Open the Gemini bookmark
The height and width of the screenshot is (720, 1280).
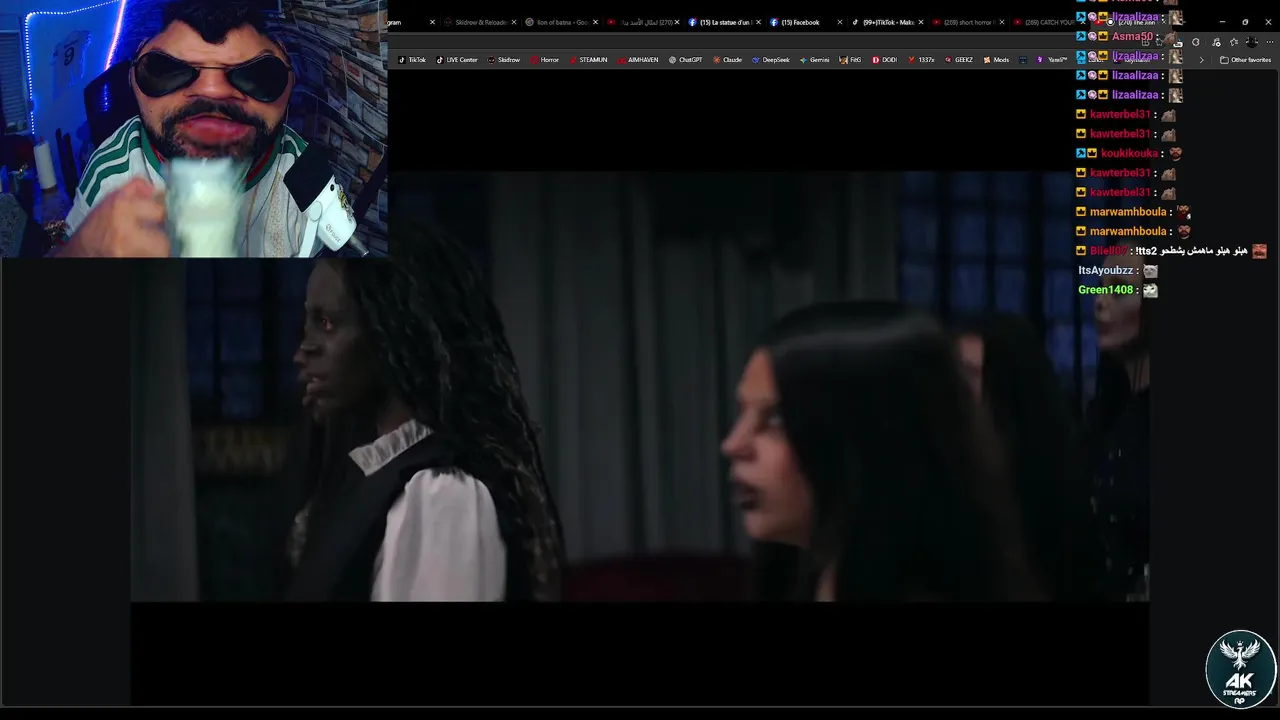pyautogui.click(x=814, y=60)
